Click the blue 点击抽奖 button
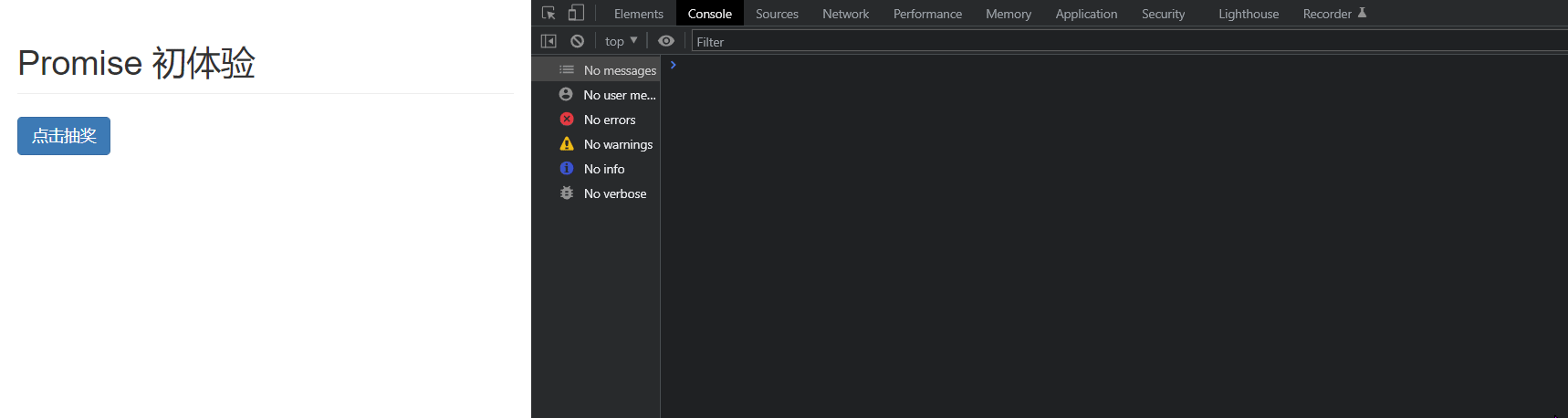Viewport: 1568px width, 418px height. coord(64,136)
